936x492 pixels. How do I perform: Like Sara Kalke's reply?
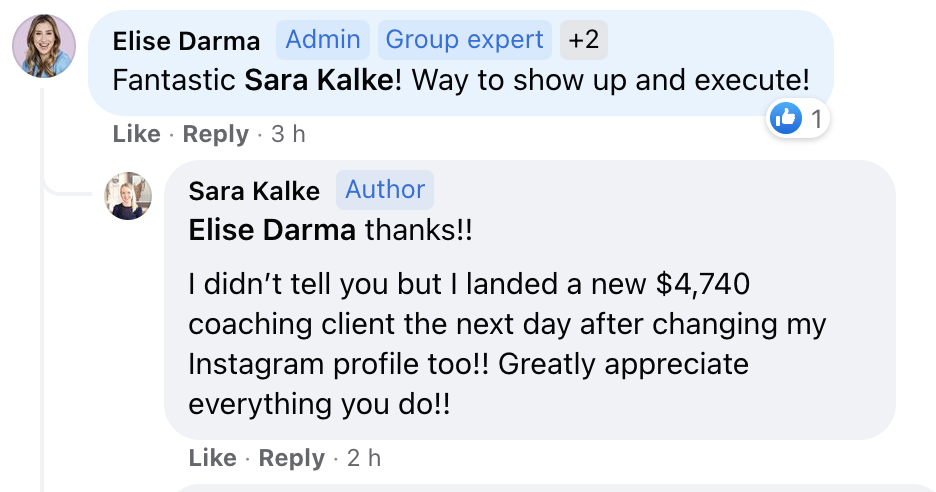coord(212,458)
